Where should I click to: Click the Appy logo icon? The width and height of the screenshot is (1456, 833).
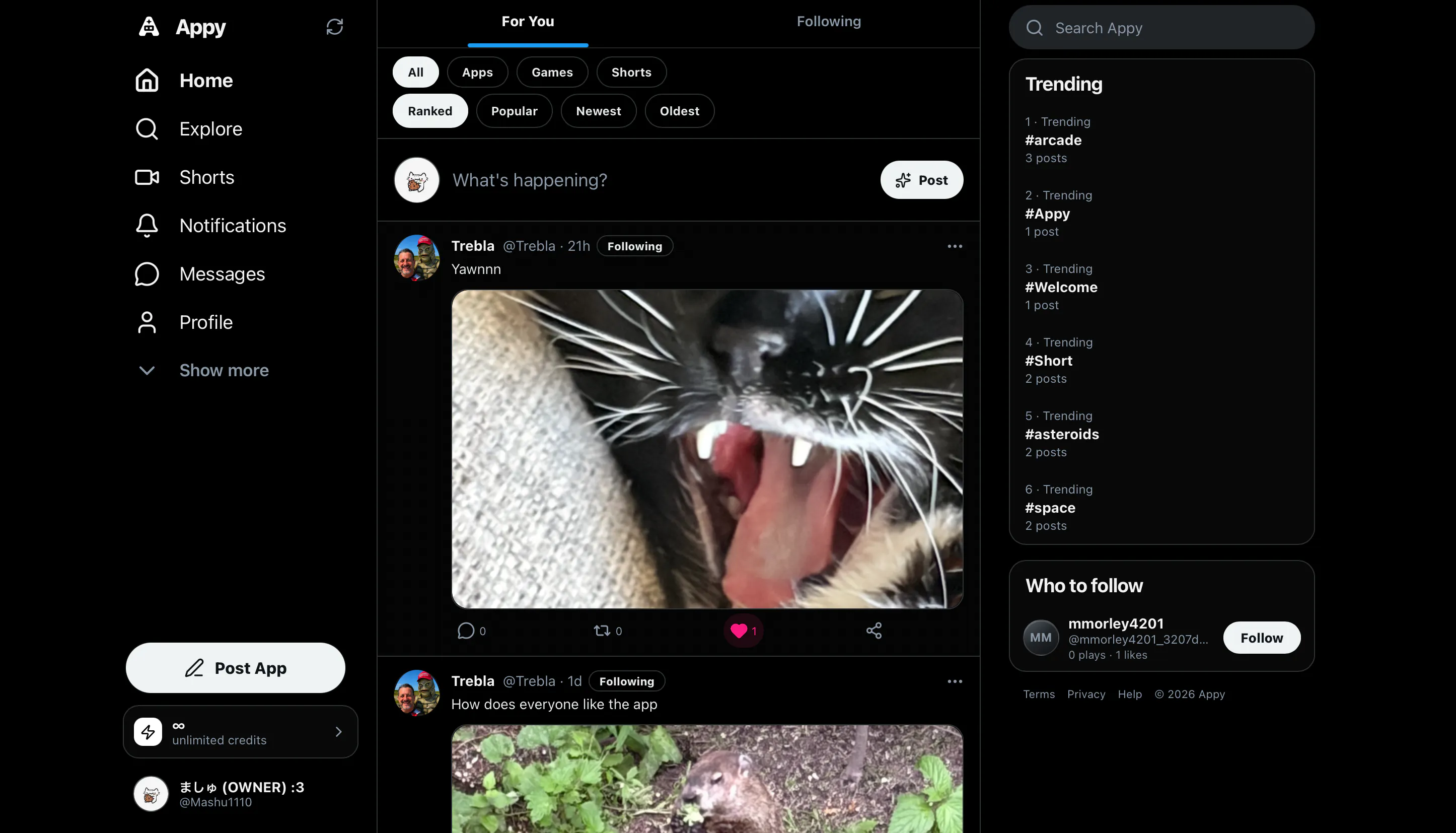149,26
